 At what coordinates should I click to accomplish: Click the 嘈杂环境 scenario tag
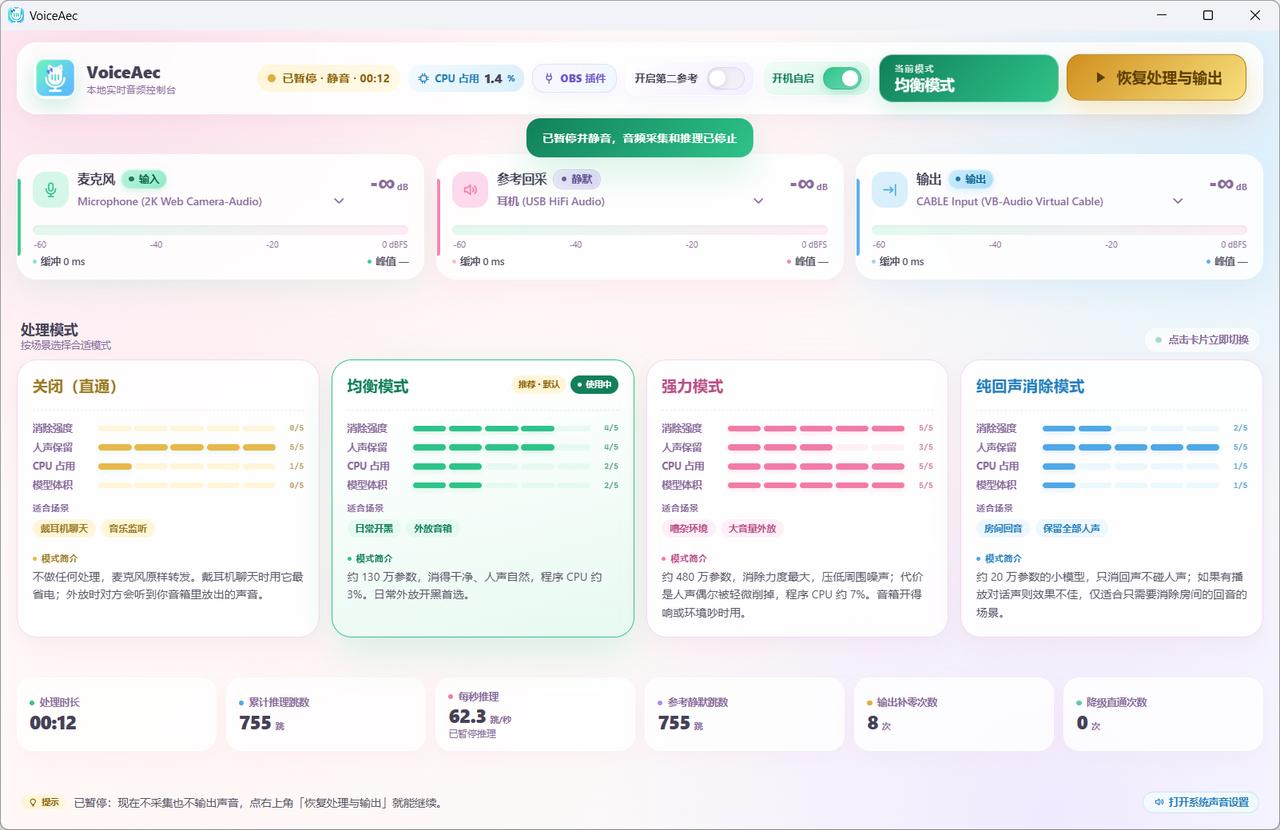688,528
